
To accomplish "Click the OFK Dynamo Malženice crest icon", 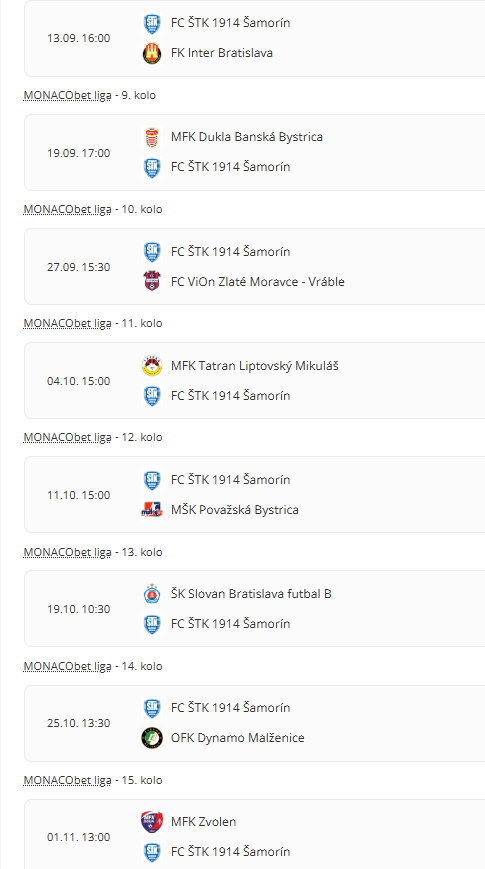I will click(x=152, y=738).
